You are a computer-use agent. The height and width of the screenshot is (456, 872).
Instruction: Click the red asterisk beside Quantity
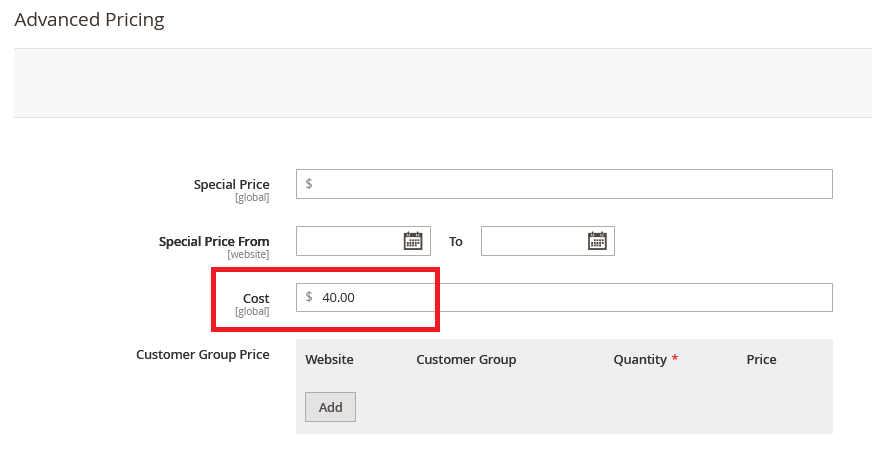pyautogui.click(x=675, y=359)
